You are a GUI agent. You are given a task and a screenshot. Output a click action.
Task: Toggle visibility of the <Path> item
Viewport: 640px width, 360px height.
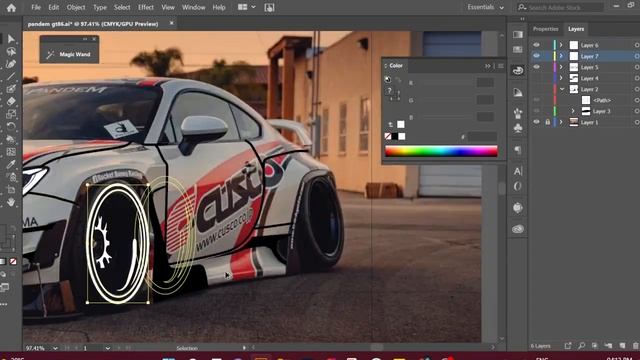point(536,100)
